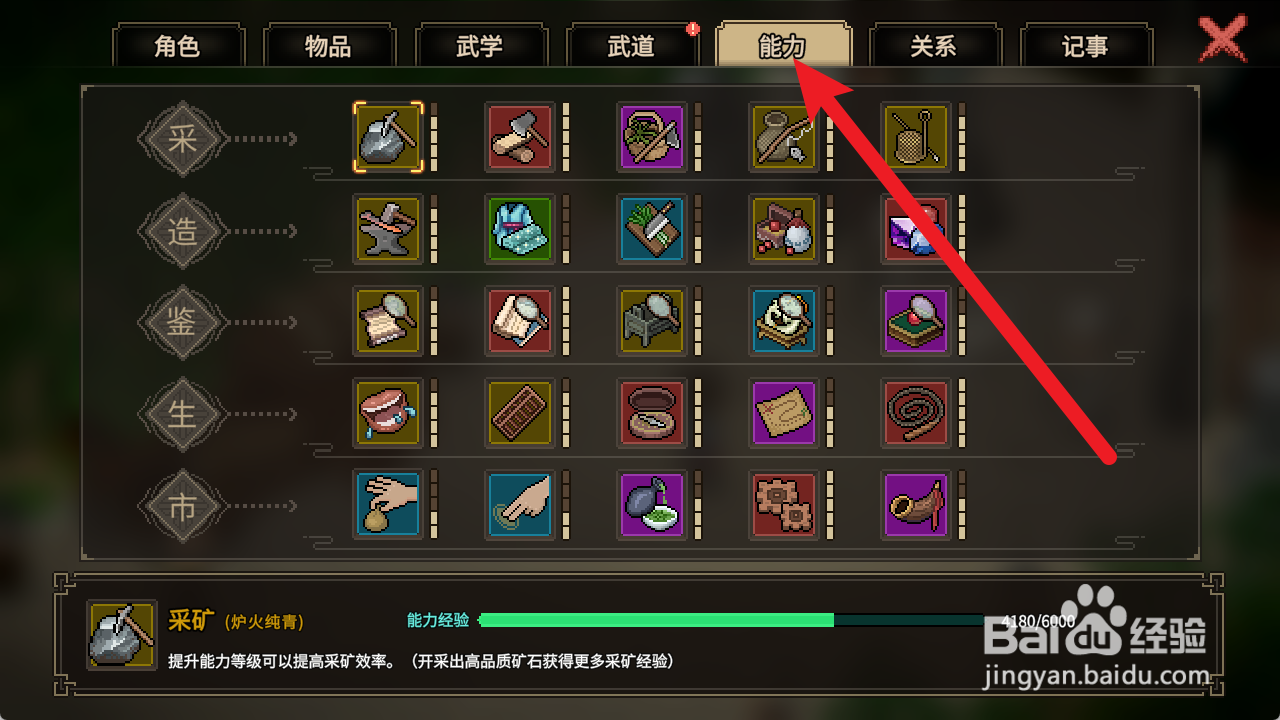Viewport: 1280px width, 720px height.
Task: Select the purple horn skill icon
Action: pos(916,505)
